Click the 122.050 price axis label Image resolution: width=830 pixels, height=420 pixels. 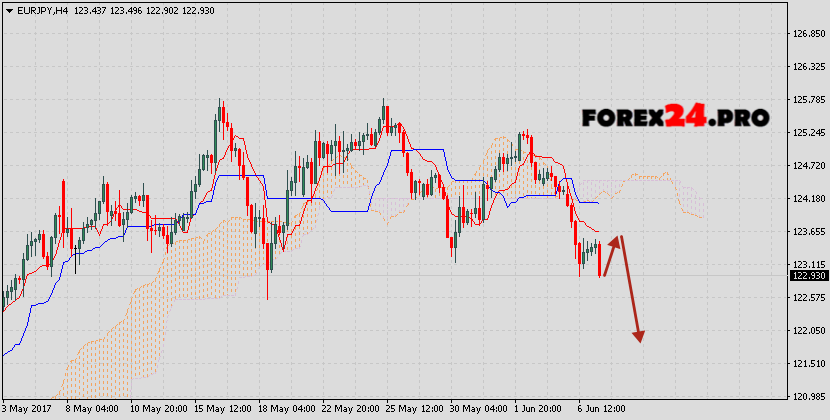[808, 331]
